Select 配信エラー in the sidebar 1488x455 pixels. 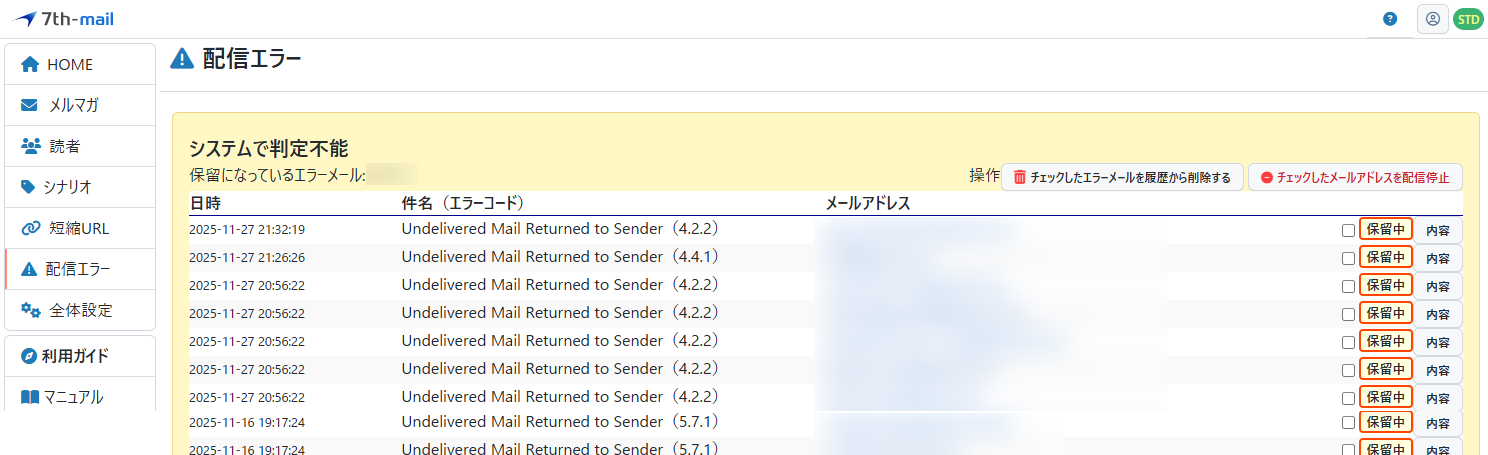click(80, 269)
